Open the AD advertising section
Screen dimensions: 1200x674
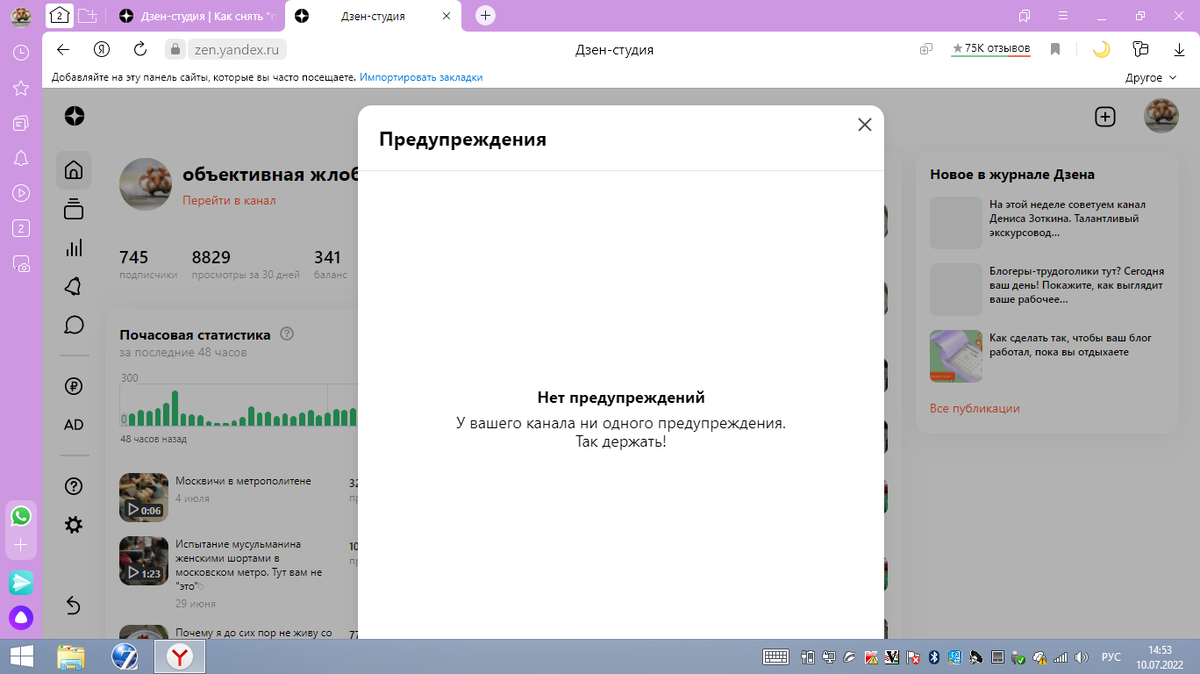[74, 425]
